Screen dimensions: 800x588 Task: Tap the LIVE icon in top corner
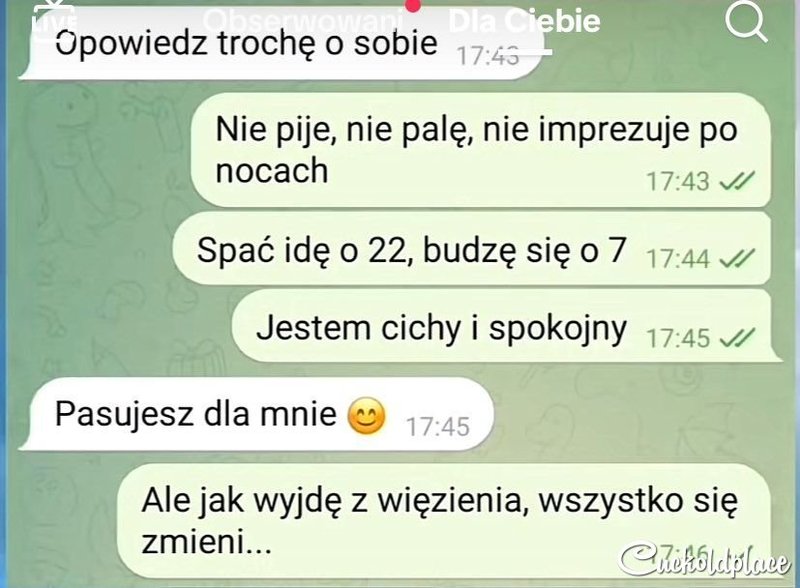tap(54, 18)
